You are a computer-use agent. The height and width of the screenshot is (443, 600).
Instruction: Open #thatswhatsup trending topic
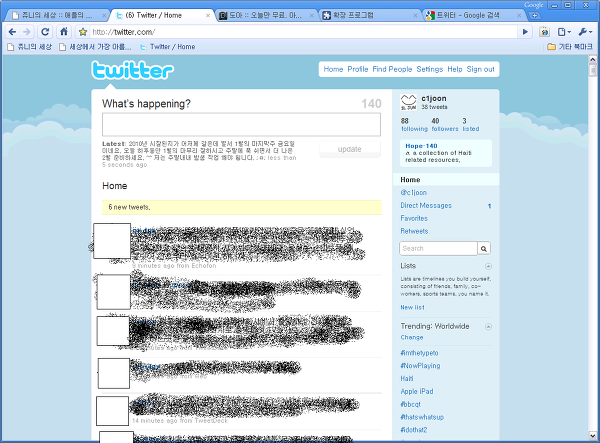[422, 417]
